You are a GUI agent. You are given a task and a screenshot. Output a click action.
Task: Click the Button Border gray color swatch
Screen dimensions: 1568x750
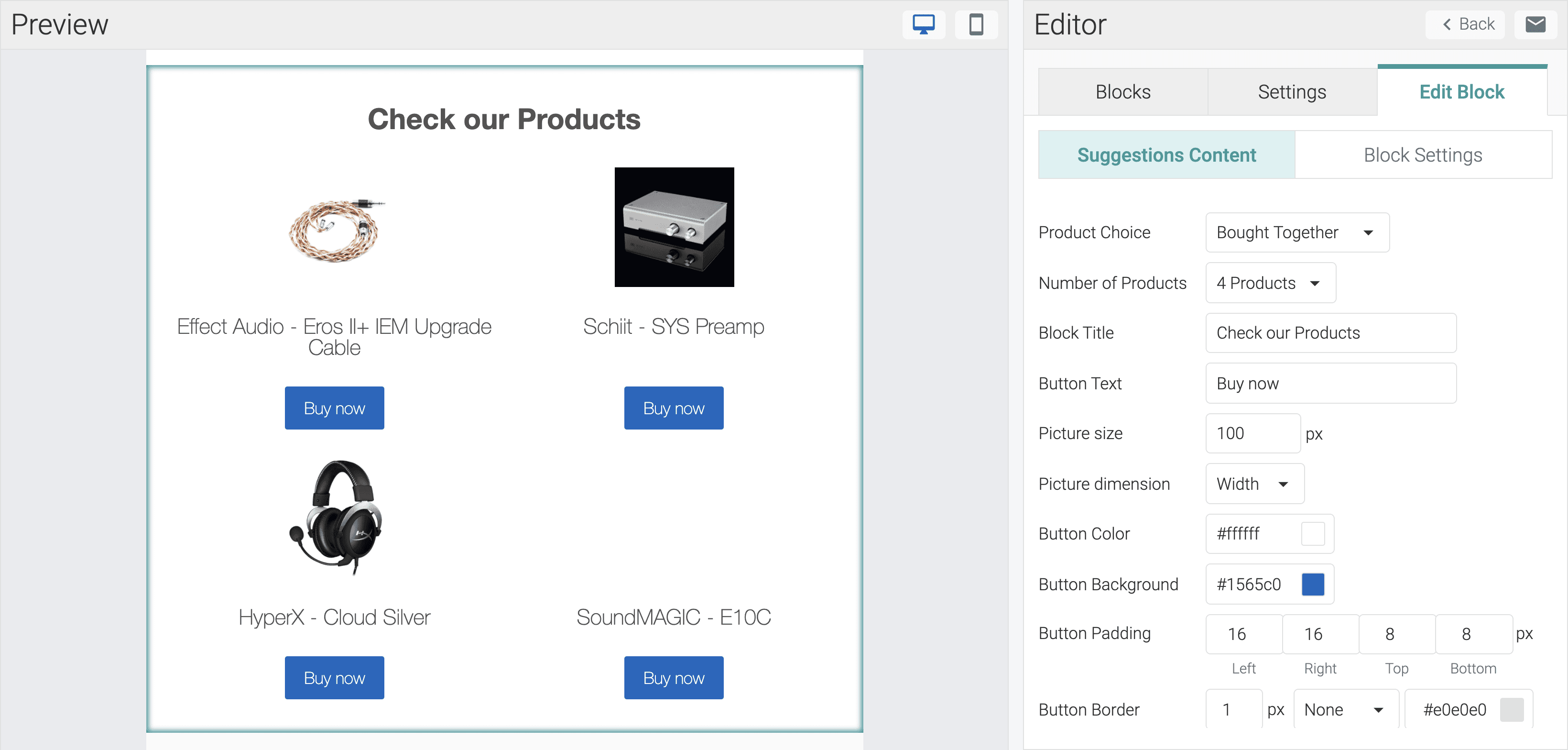tap(1512, 710)
